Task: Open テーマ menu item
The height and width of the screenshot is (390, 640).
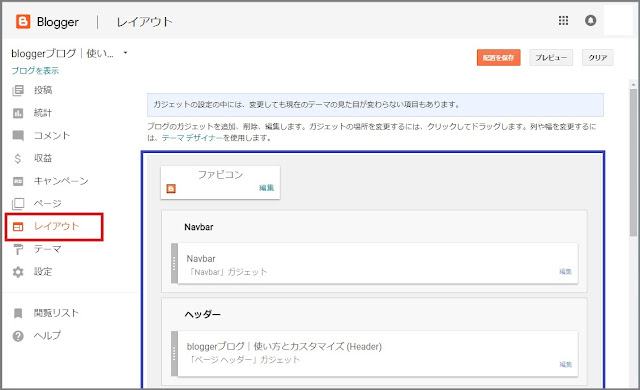Action: (x=47, y=249)
